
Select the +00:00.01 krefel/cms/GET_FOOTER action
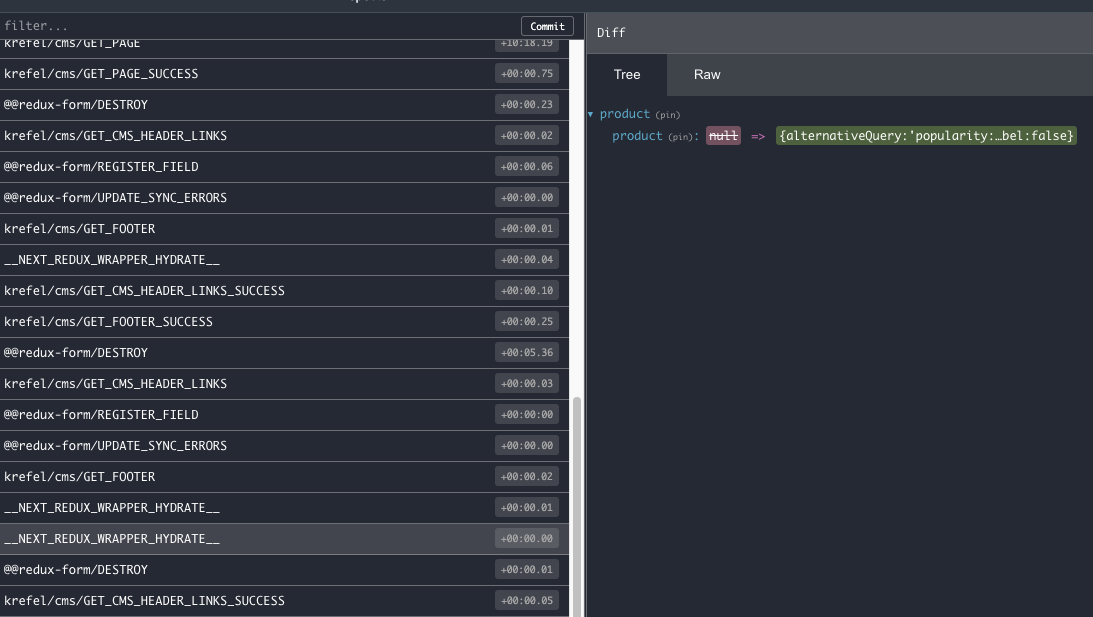click(284, 229)
